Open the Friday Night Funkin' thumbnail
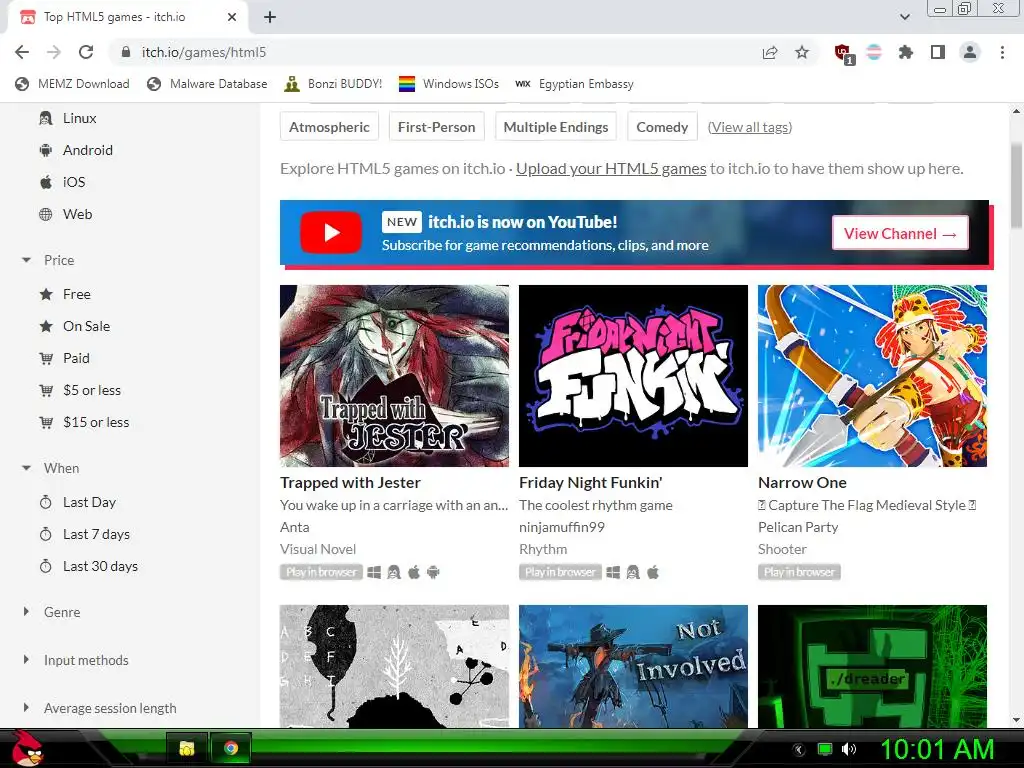1024x768 pixels. pyautogui.click(x=633, y=376)
